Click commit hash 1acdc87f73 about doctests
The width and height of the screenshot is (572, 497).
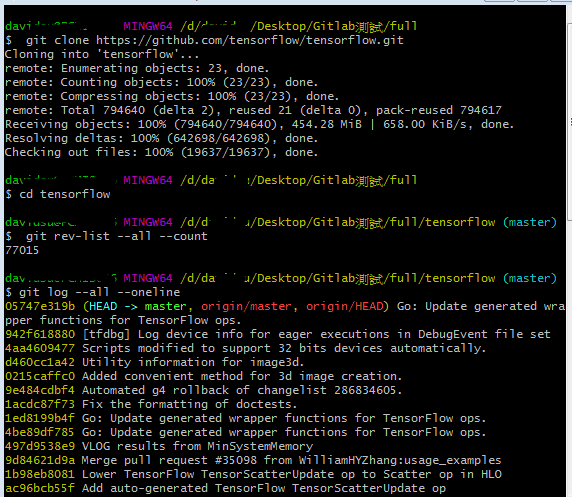[x=40, y=404]
